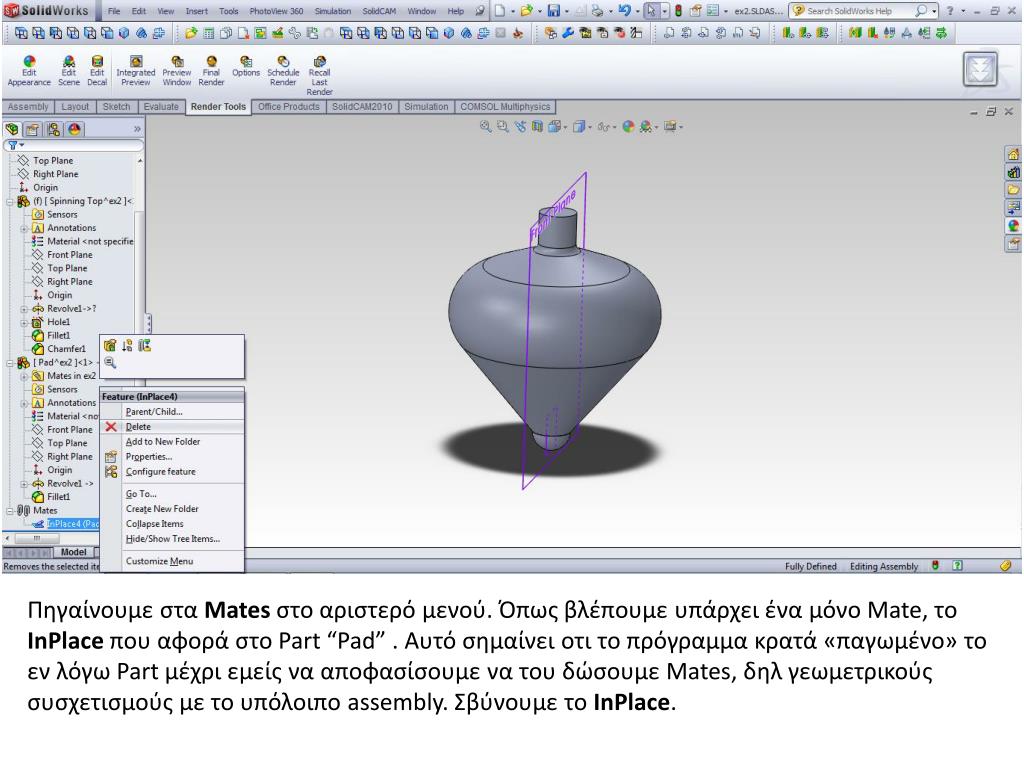Click status bar rebuild indicator icon
Image resolution: width=1024 pixels, height=768 pixels.
pyautogui.click(x=936, y=566)
